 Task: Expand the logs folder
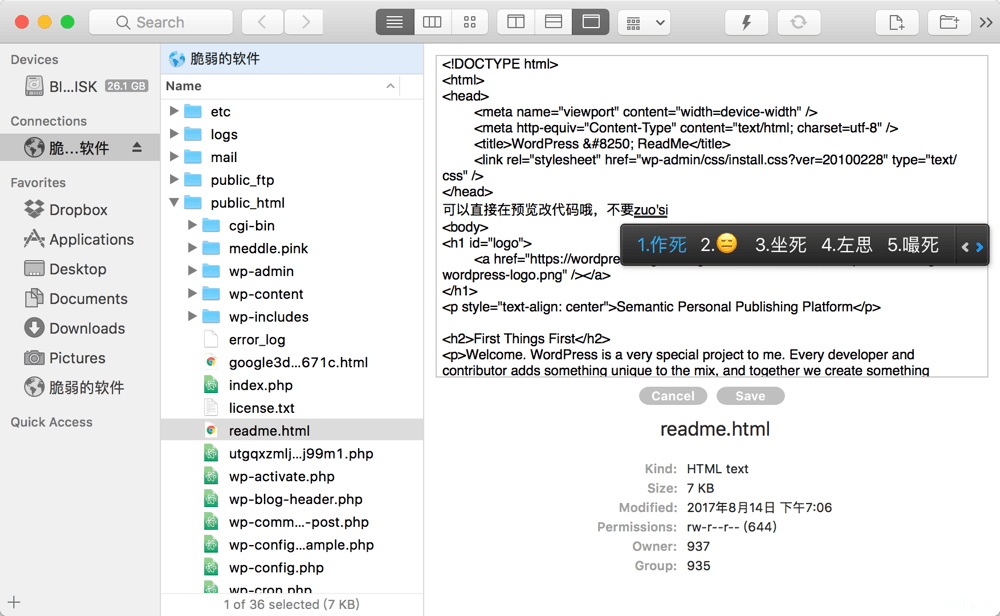(173, 134)
